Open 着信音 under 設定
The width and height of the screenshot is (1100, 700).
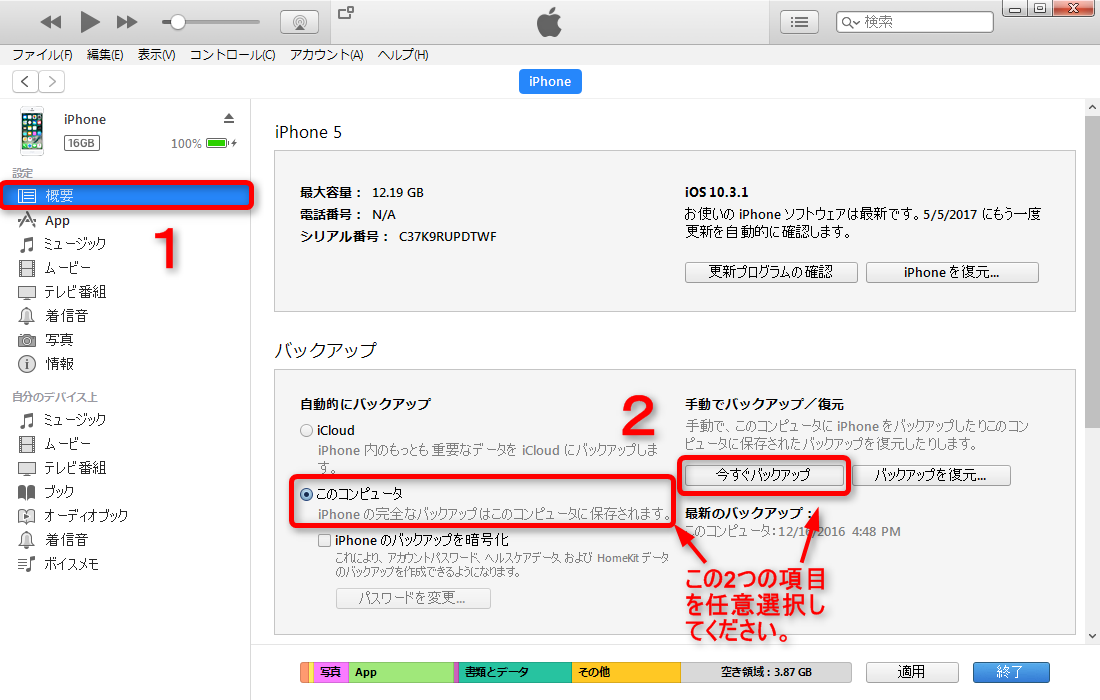[67, 316]
